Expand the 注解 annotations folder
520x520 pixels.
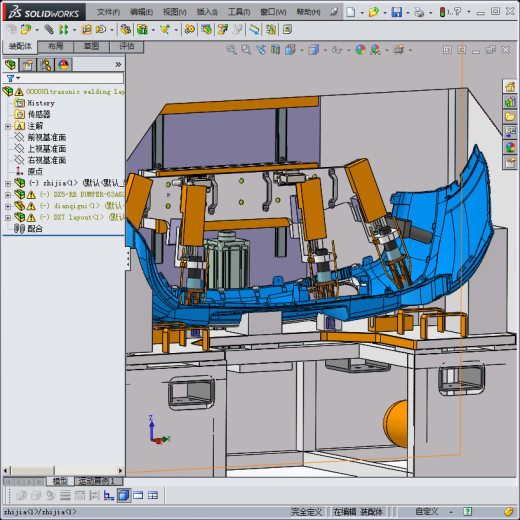pyautogui.click(x=8, y=126)
